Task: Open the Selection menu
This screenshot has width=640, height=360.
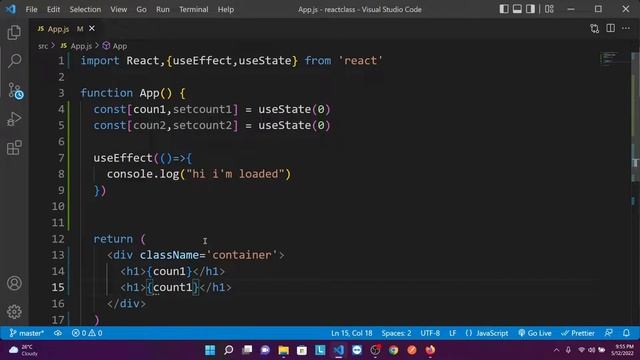Action: tap(85, 9)
